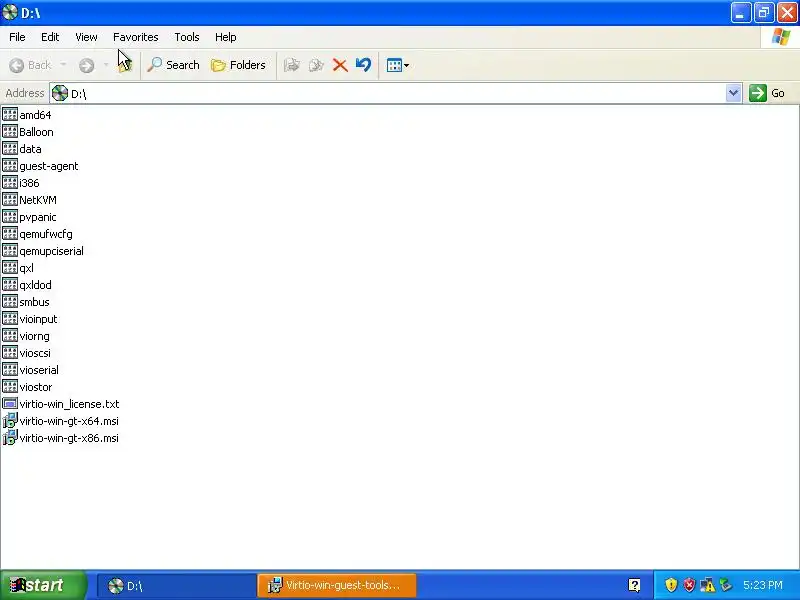
Task: Click the Move To toolbar icon
Action: pyautogui.click(x=291, y=65)
